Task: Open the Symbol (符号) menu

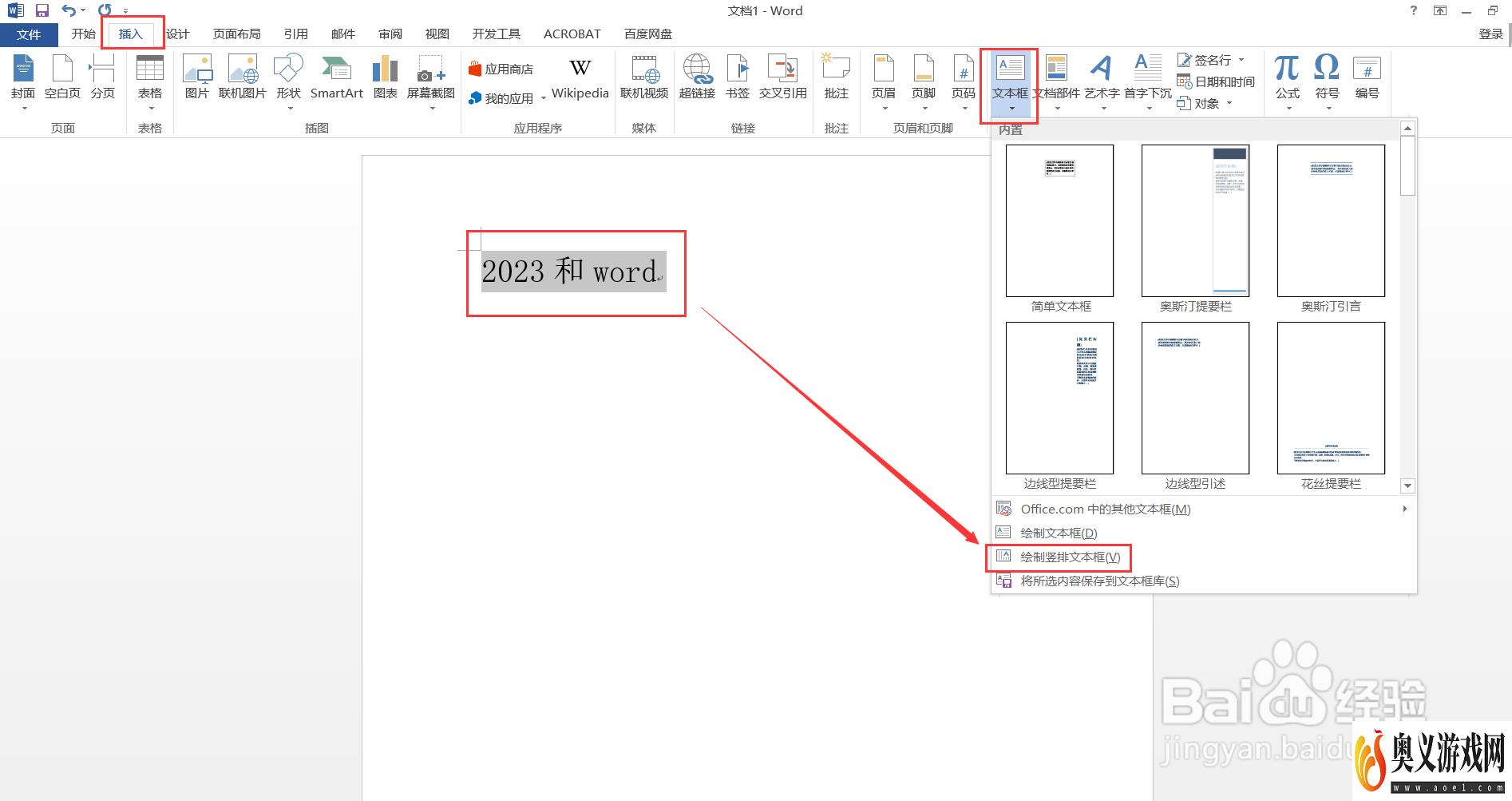Action: point(1327,81)
